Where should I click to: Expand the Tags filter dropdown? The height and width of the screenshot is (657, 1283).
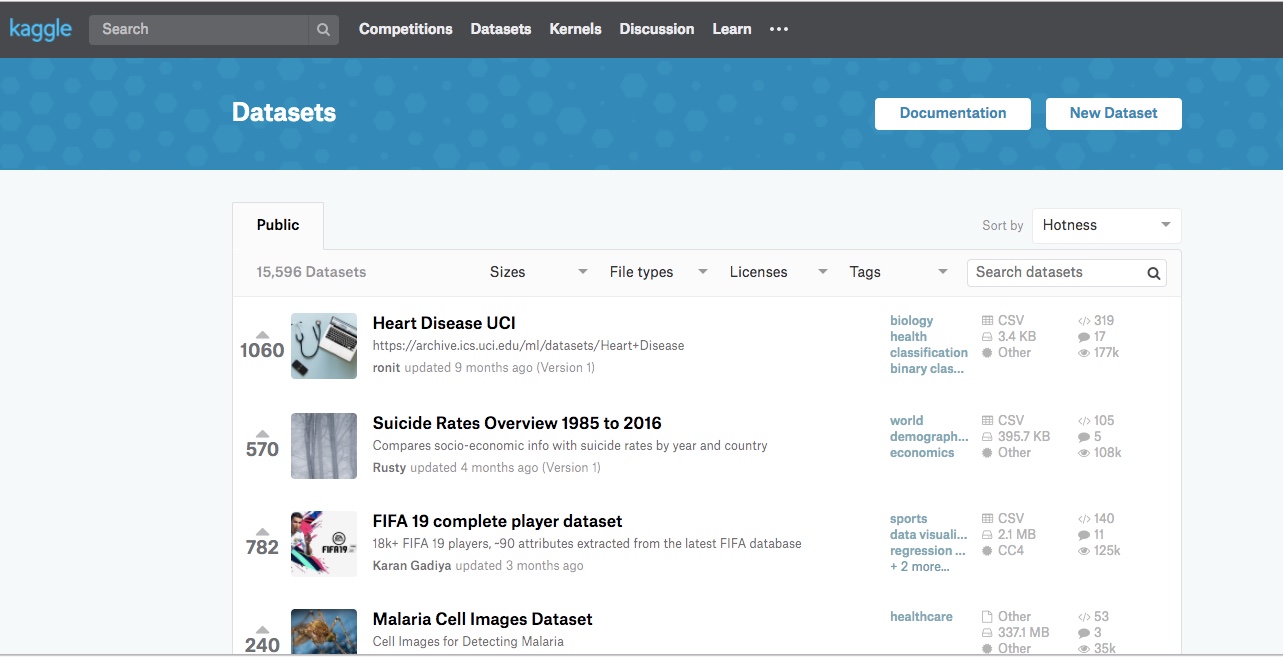tap(898, 272)
